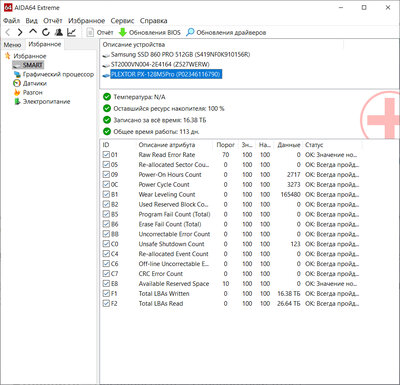The width and height of the screenshot is (400, 385).
Task: Toggle the F2 Total LBAs Read checkbox
Action: point(106,303)
